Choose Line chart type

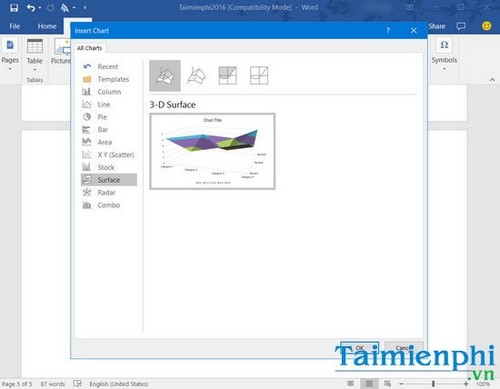(109, 104)
